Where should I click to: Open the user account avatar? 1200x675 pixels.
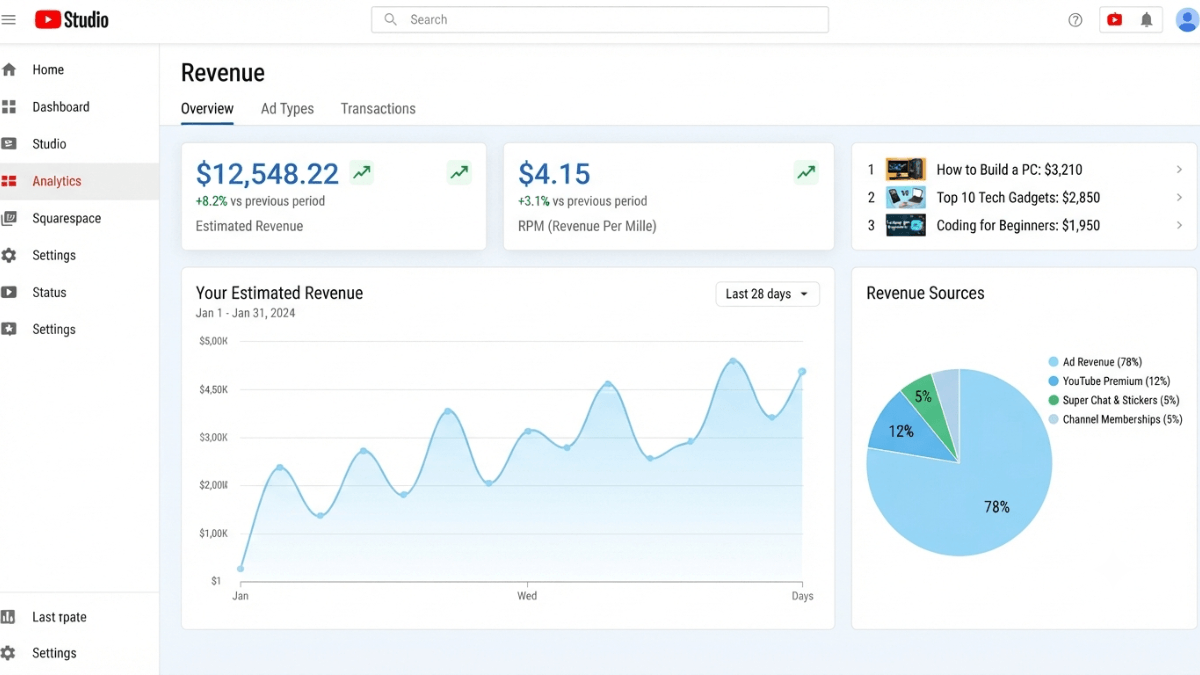point(1186,19)
